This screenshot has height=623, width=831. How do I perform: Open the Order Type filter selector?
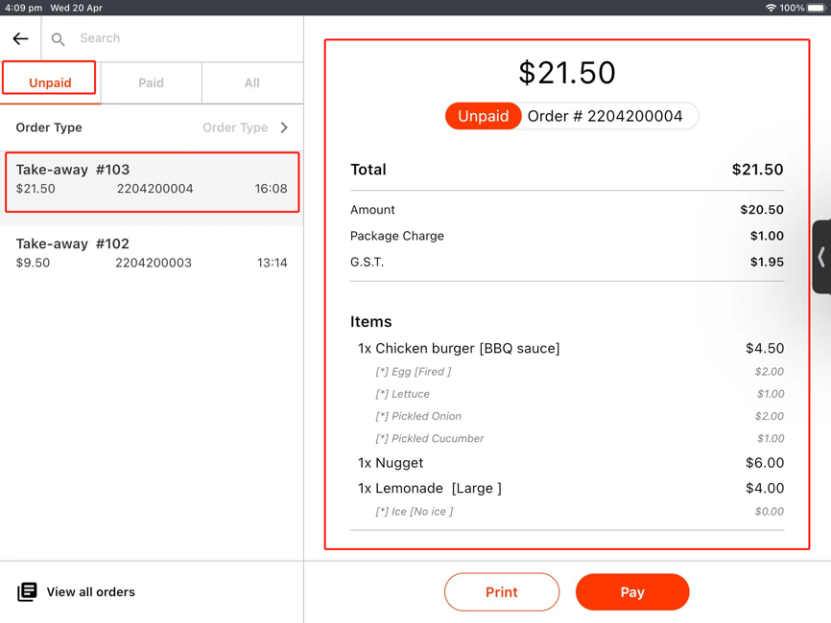pos(235,128)
